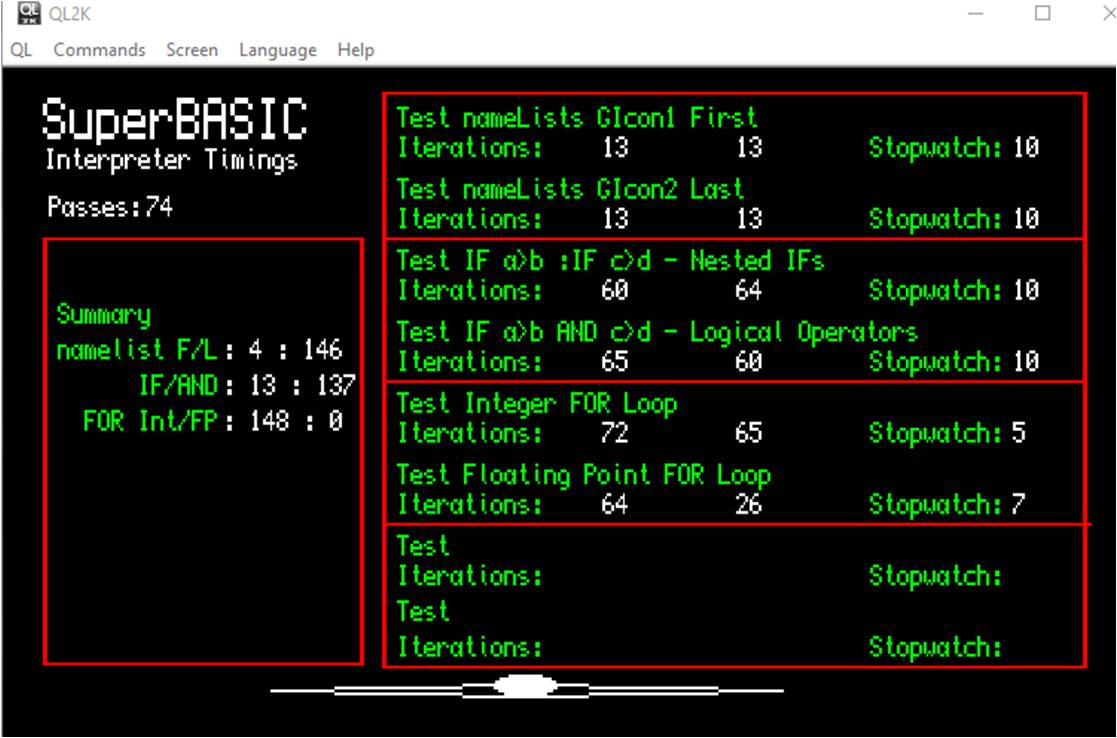This screenshot has width=1117, height=738.
Task: Open the QL menu
Action: (x=21, y=50)
